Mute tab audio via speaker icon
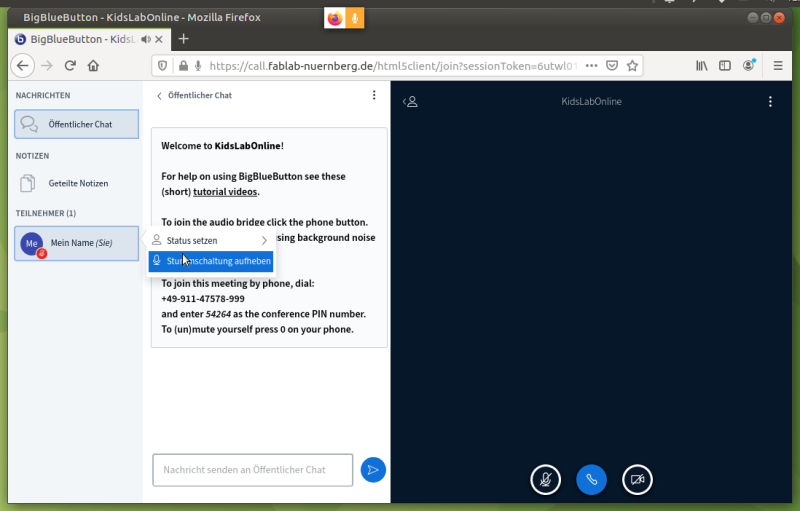This screenshot has height=511, width=800. tap(146, 39)
